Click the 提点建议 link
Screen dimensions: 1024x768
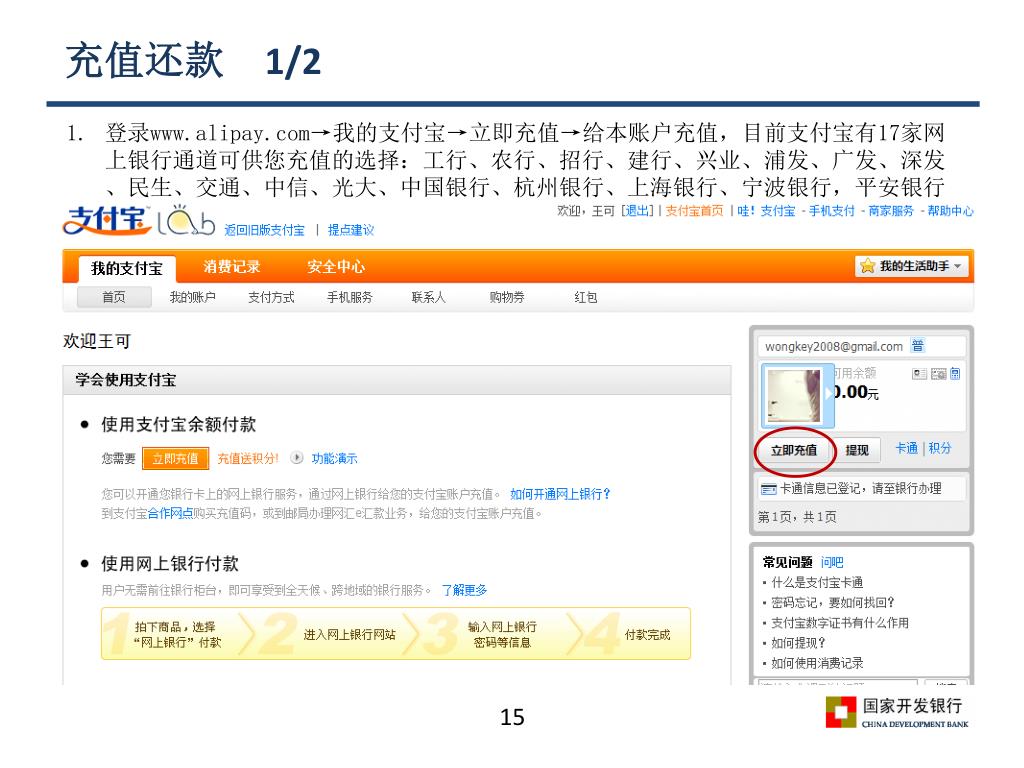(351, 230)
